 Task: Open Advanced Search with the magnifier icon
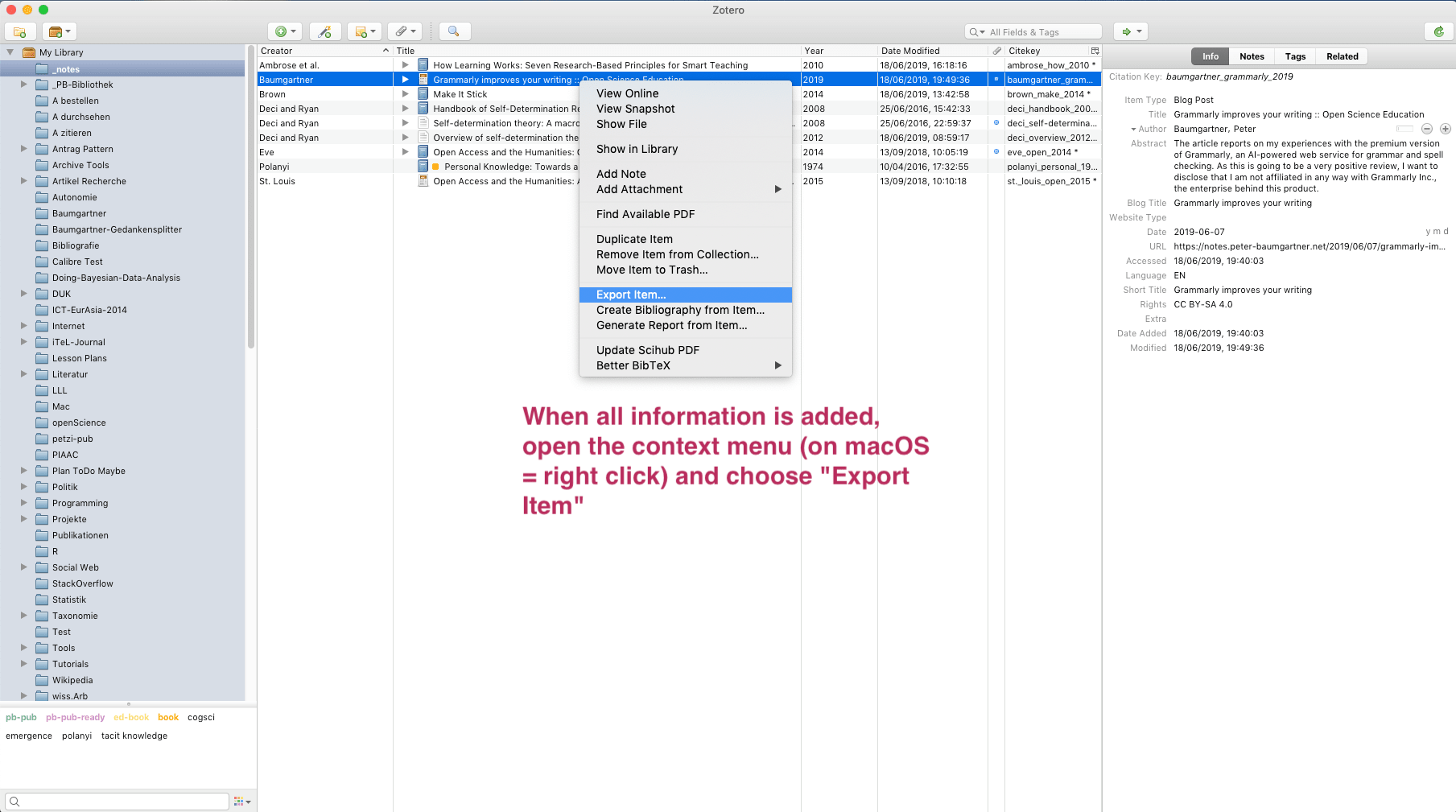point(454,31)
